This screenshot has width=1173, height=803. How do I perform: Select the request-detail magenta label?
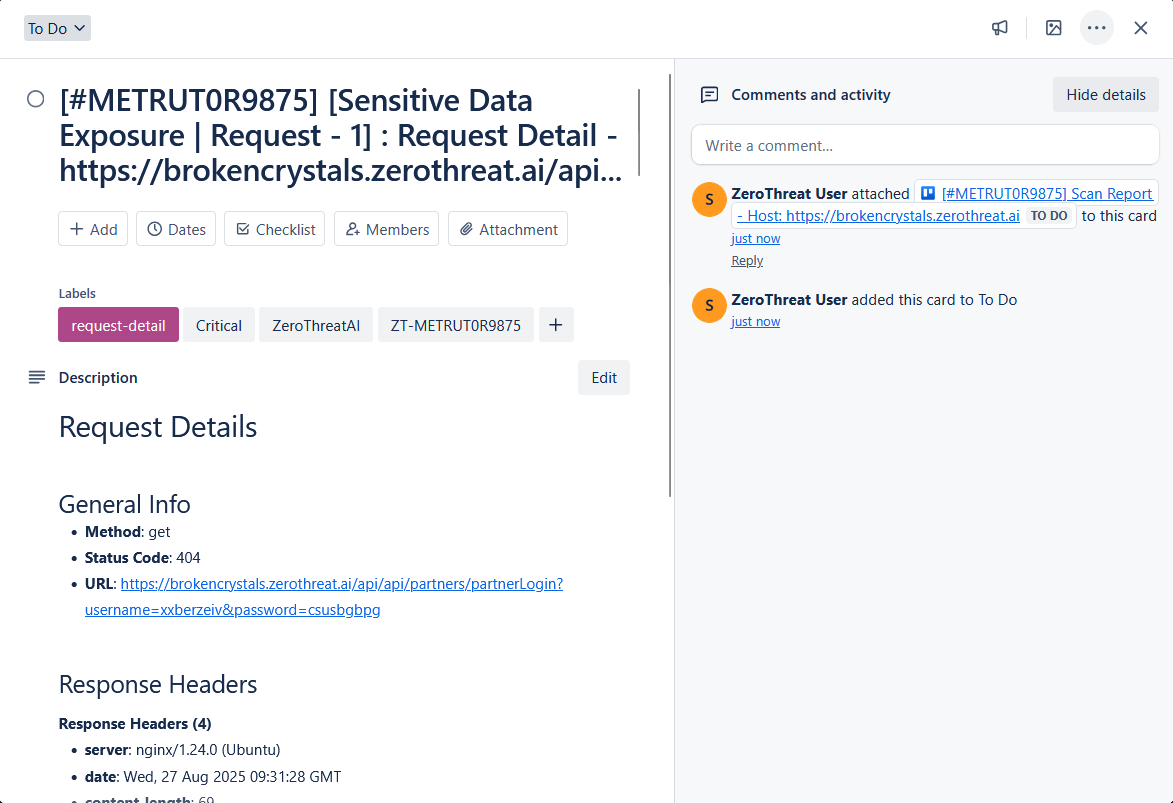pyautogui.click(x=118, y=325)
